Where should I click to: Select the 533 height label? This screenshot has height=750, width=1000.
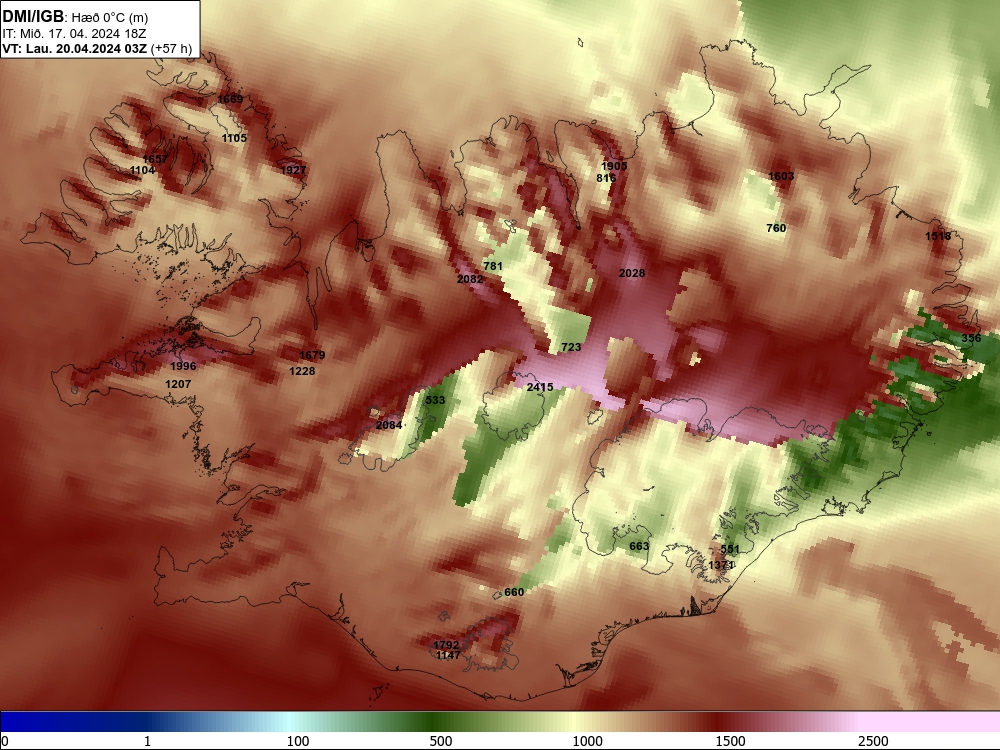click(435, 400)
